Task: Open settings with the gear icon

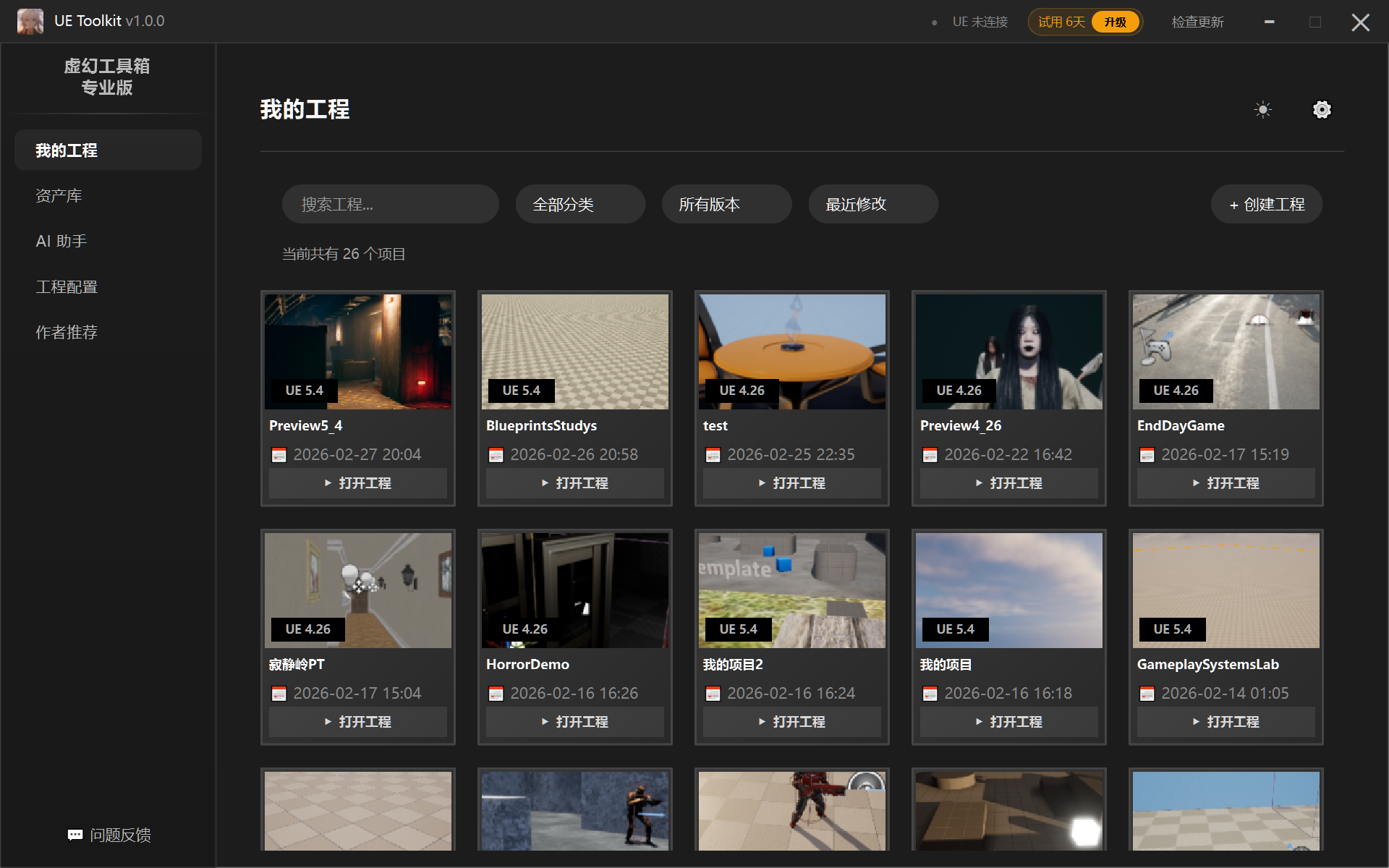Action: pos(1322,110)
